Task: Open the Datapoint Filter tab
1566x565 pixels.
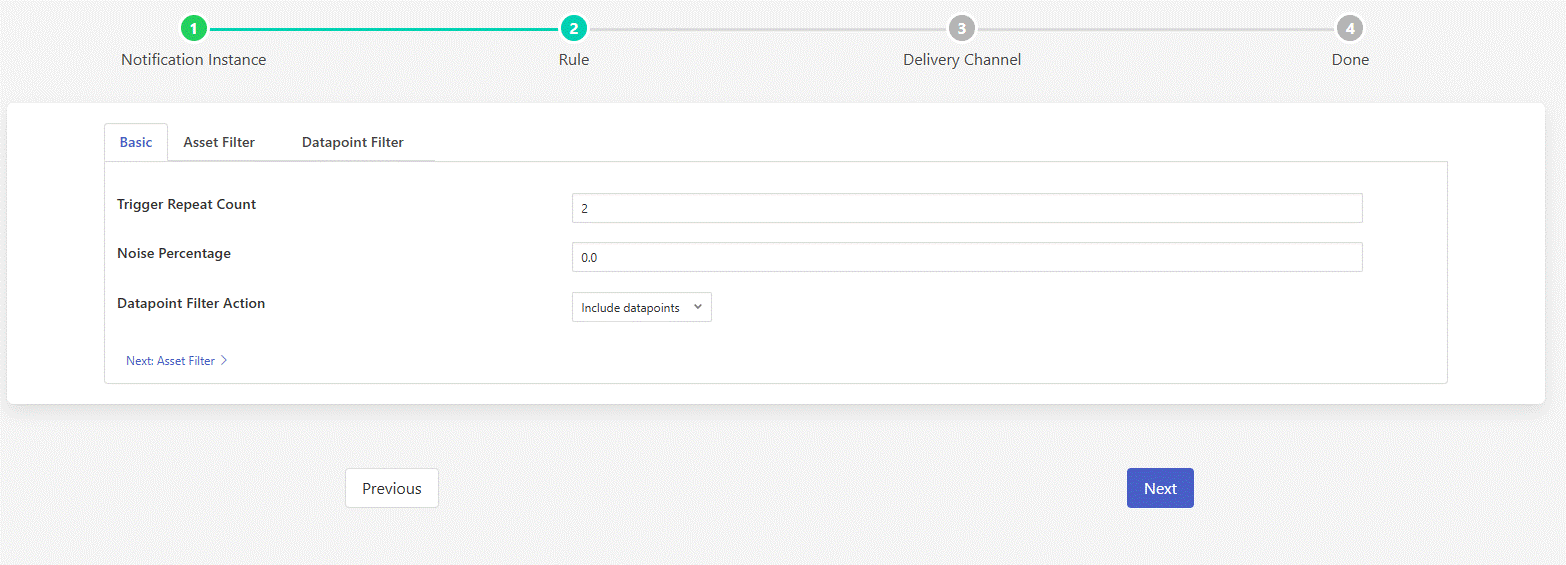Action: click(x=352, y=142)
